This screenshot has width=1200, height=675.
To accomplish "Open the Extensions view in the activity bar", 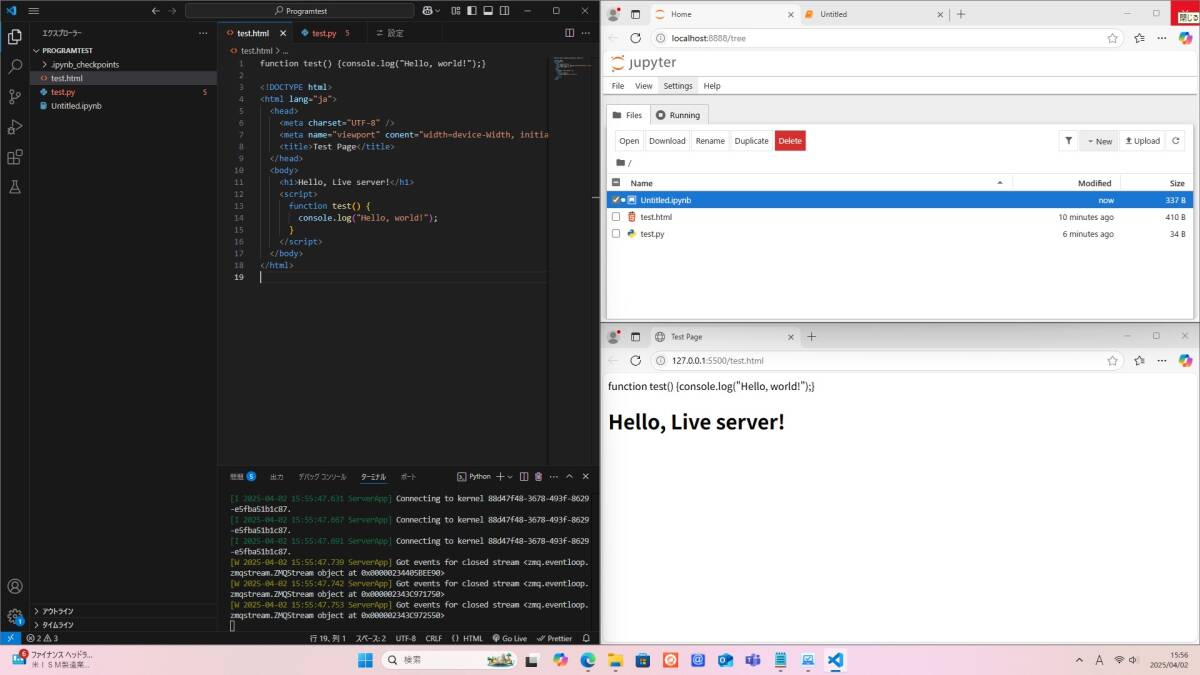I will (15, 157).
